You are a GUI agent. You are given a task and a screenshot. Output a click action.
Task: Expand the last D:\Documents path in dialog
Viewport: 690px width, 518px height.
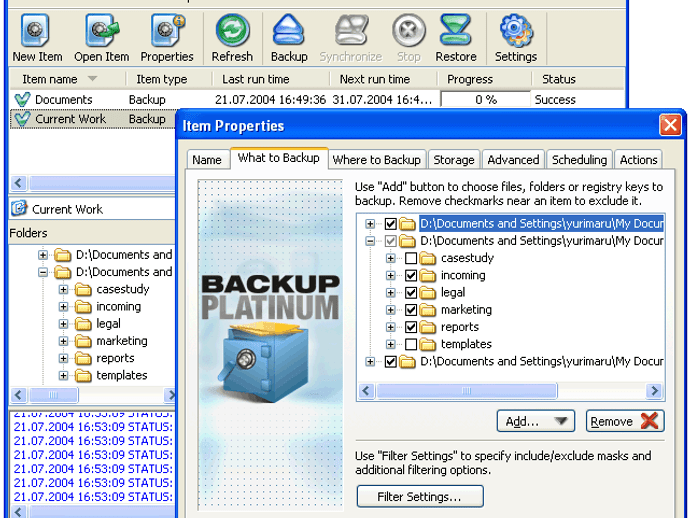coord(370,361)
